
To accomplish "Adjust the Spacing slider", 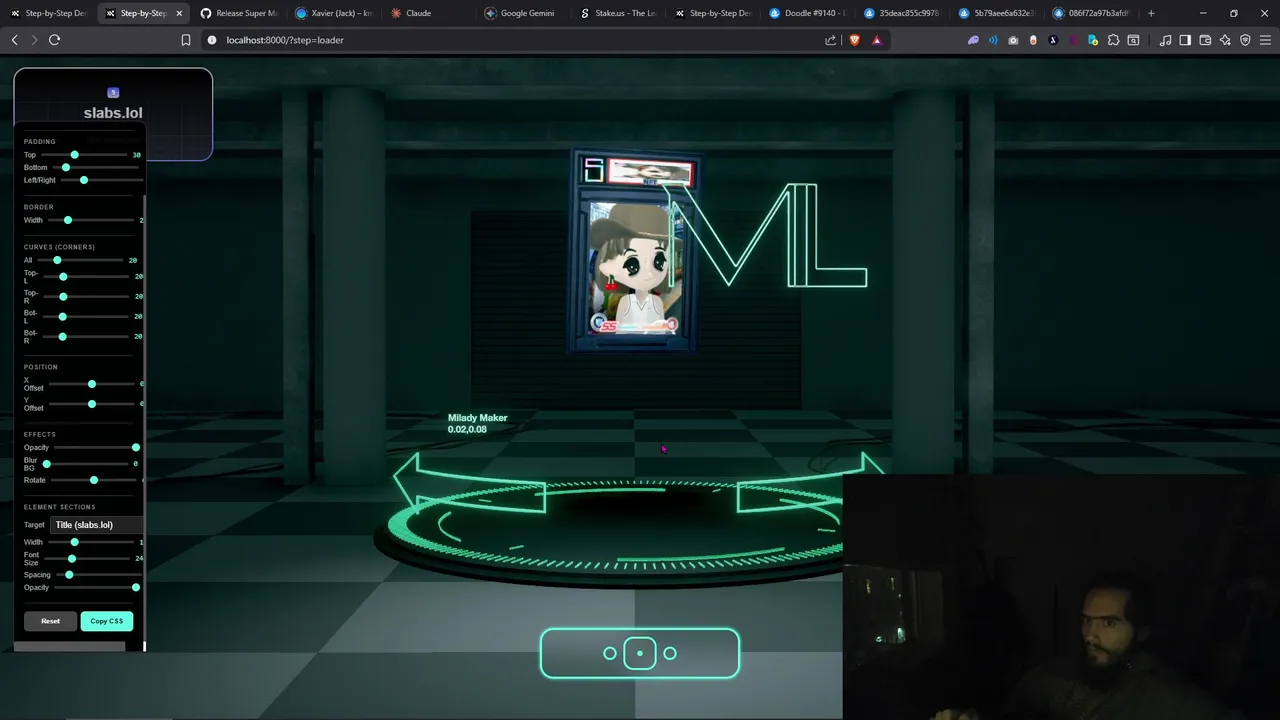I will [x=97, y=574].
